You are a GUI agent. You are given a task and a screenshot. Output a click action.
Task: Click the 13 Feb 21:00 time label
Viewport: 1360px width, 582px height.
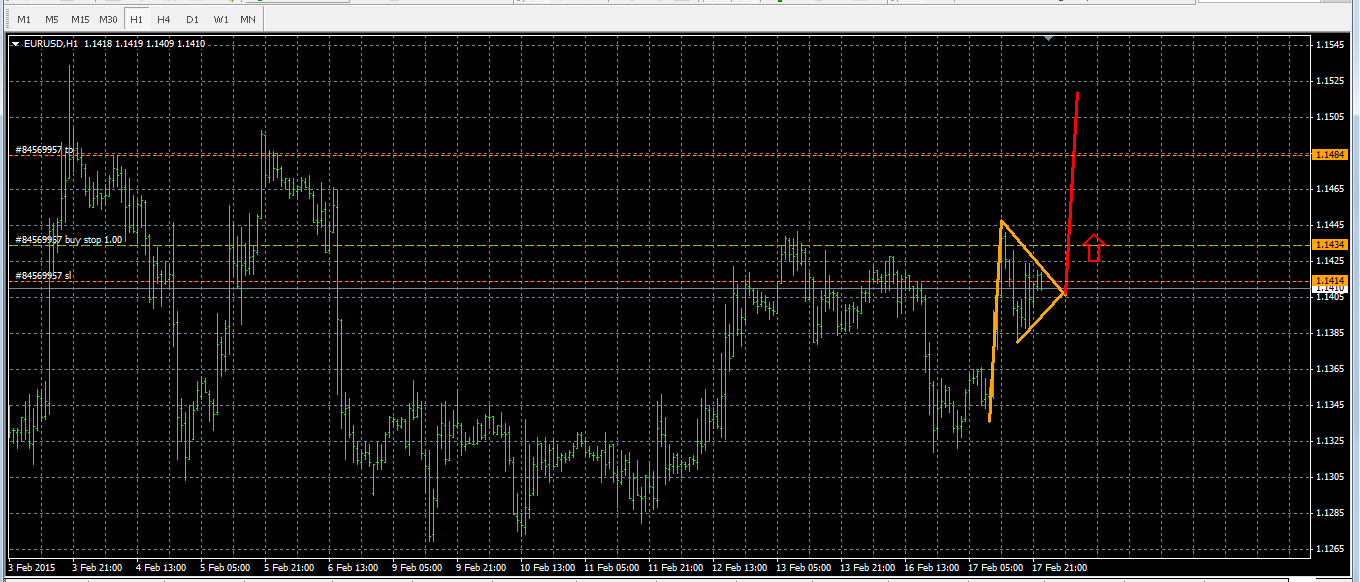(867, 567)
